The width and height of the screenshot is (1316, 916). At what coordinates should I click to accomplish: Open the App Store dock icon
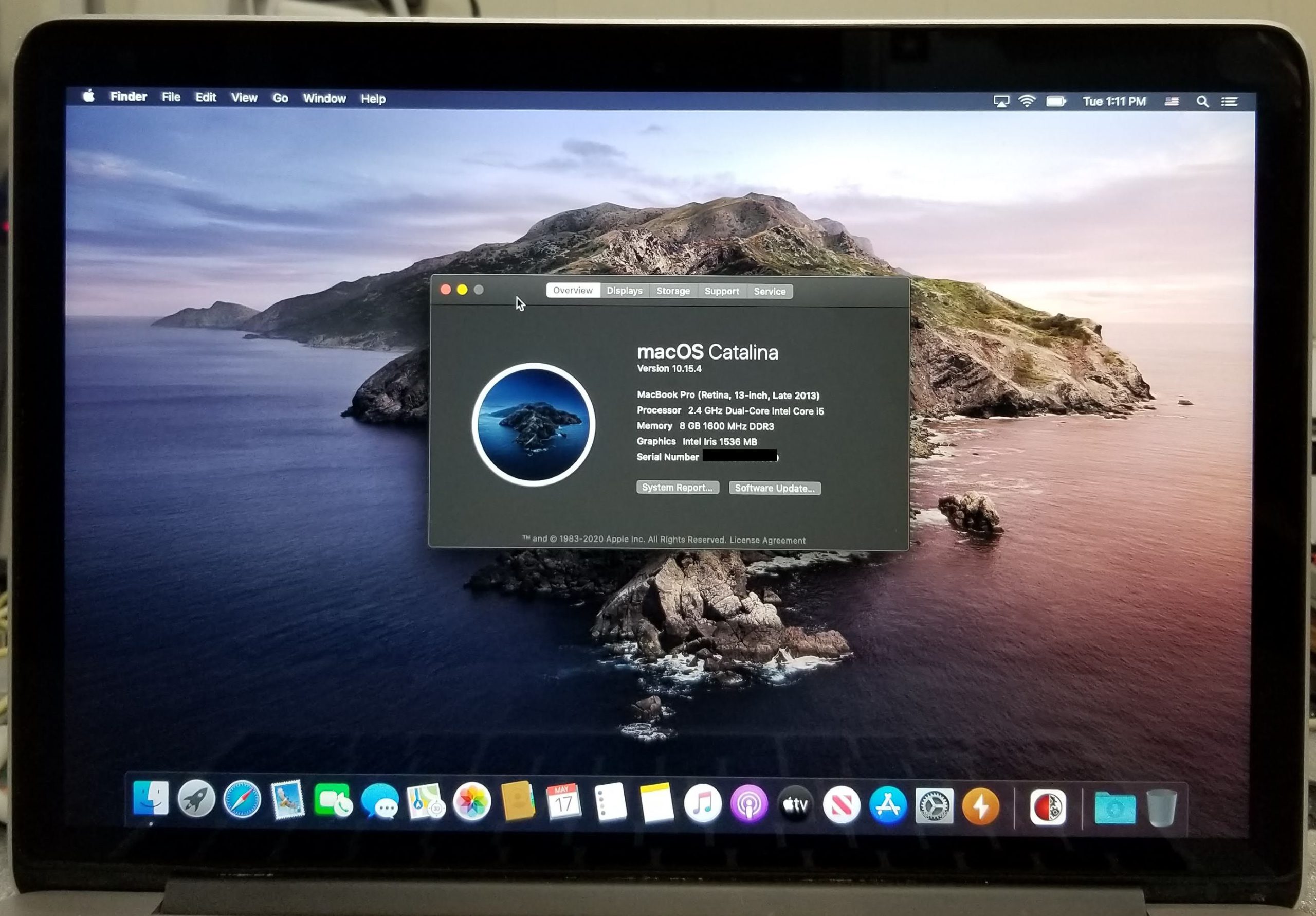coord(887,805)
